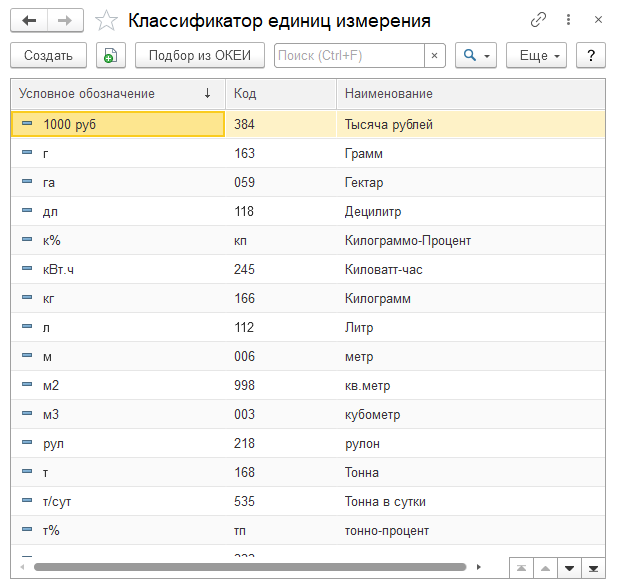Create new item by copying icon

pos(111,55)
